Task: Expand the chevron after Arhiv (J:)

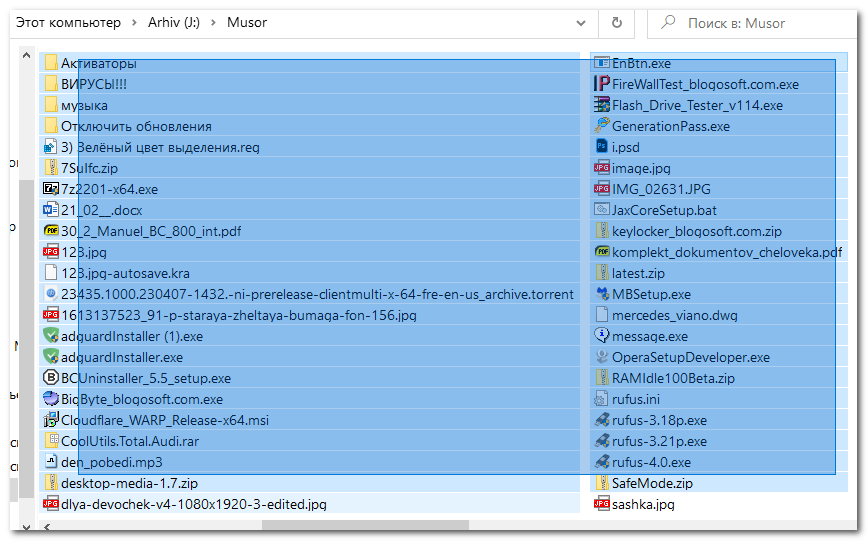Action: click(x=213, y=23)
